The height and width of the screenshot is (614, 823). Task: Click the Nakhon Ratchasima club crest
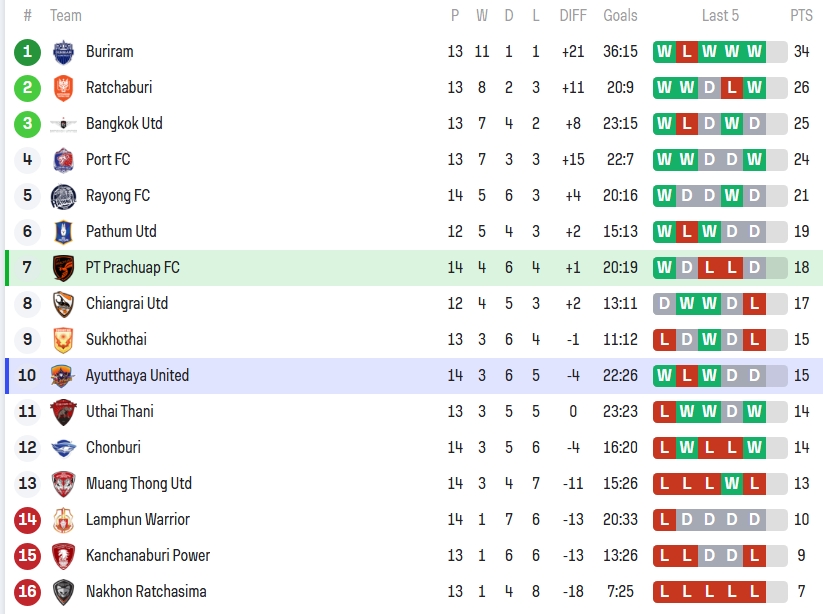point(63,592)
